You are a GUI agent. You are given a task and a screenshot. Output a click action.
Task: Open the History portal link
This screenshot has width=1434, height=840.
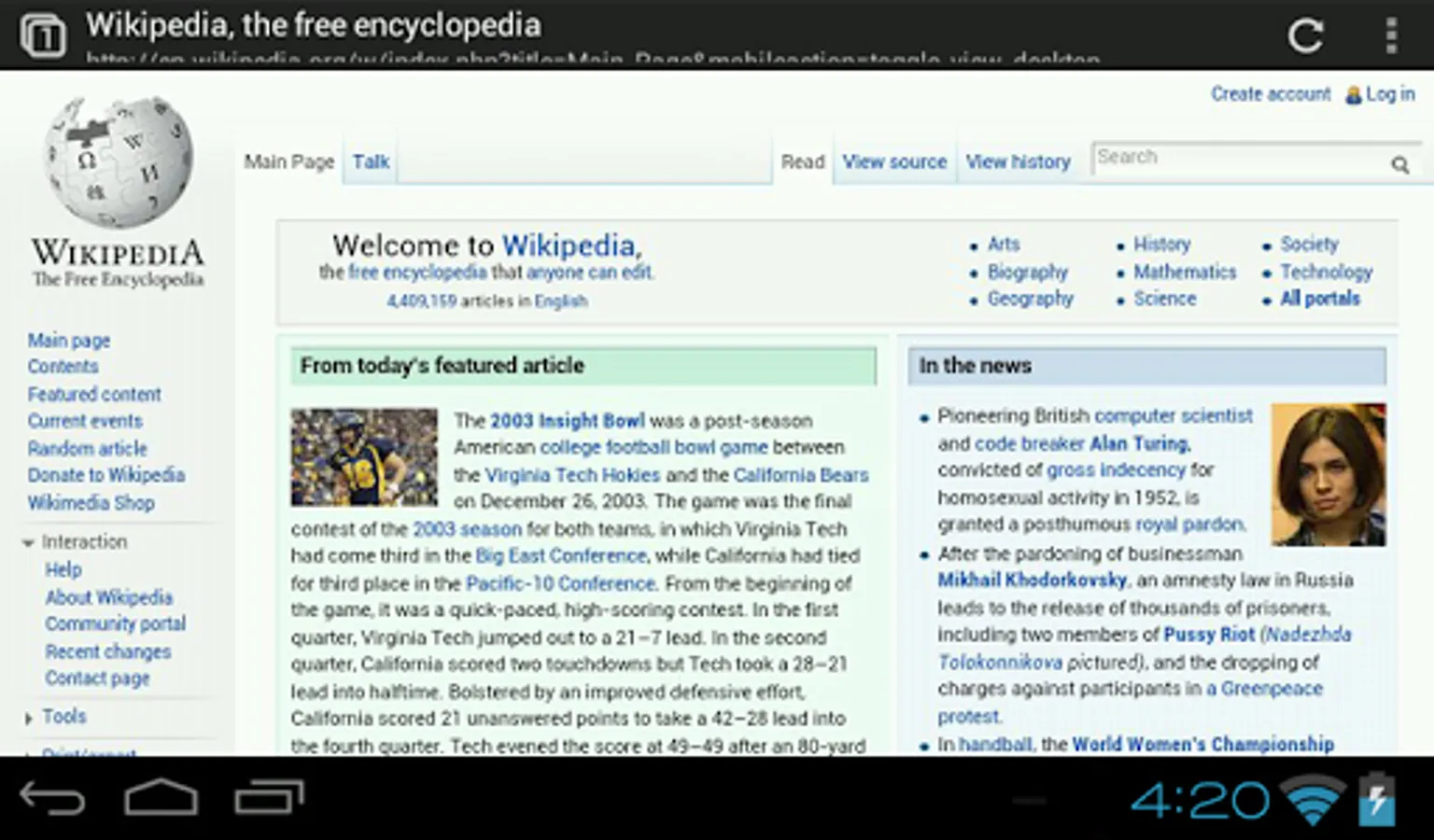[x=1162, y=245]
